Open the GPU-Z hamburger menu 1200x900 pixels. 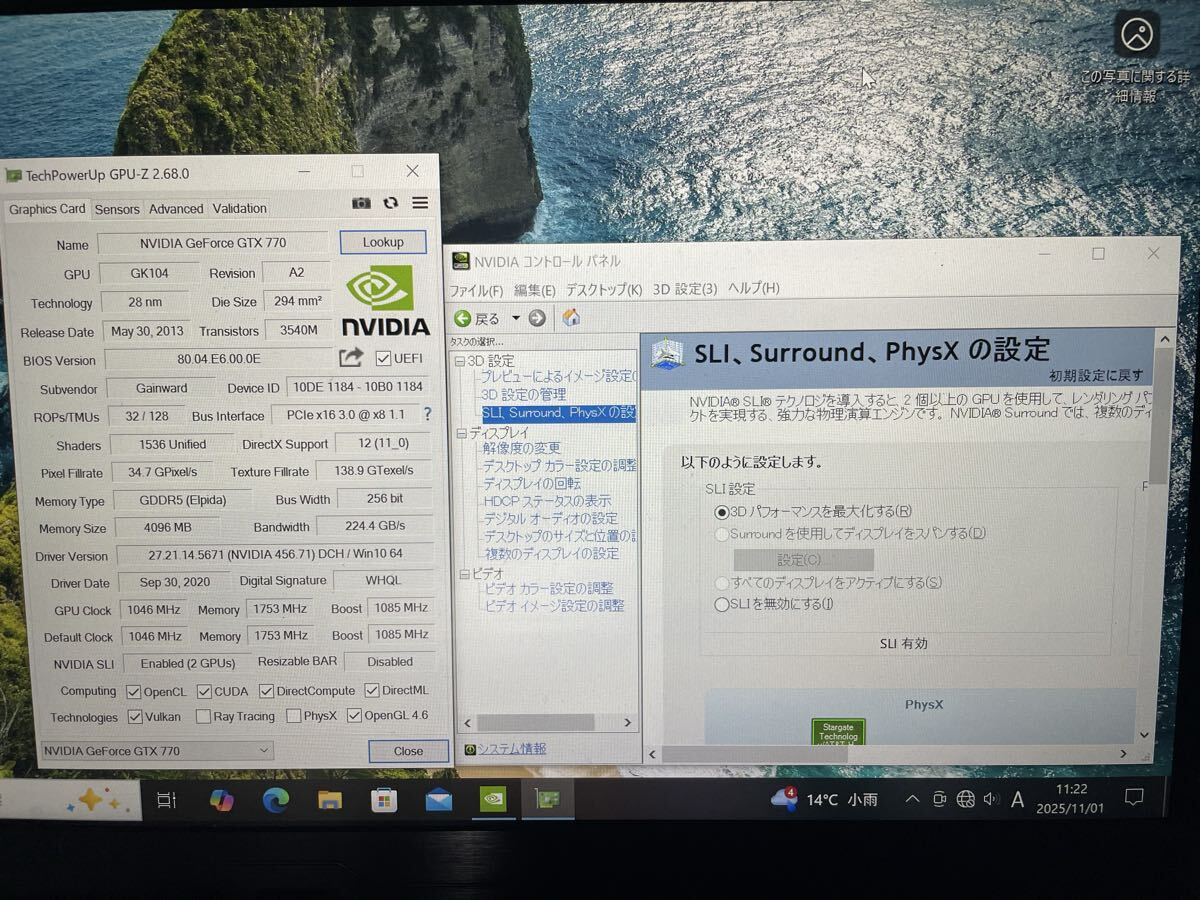(420, 202)
